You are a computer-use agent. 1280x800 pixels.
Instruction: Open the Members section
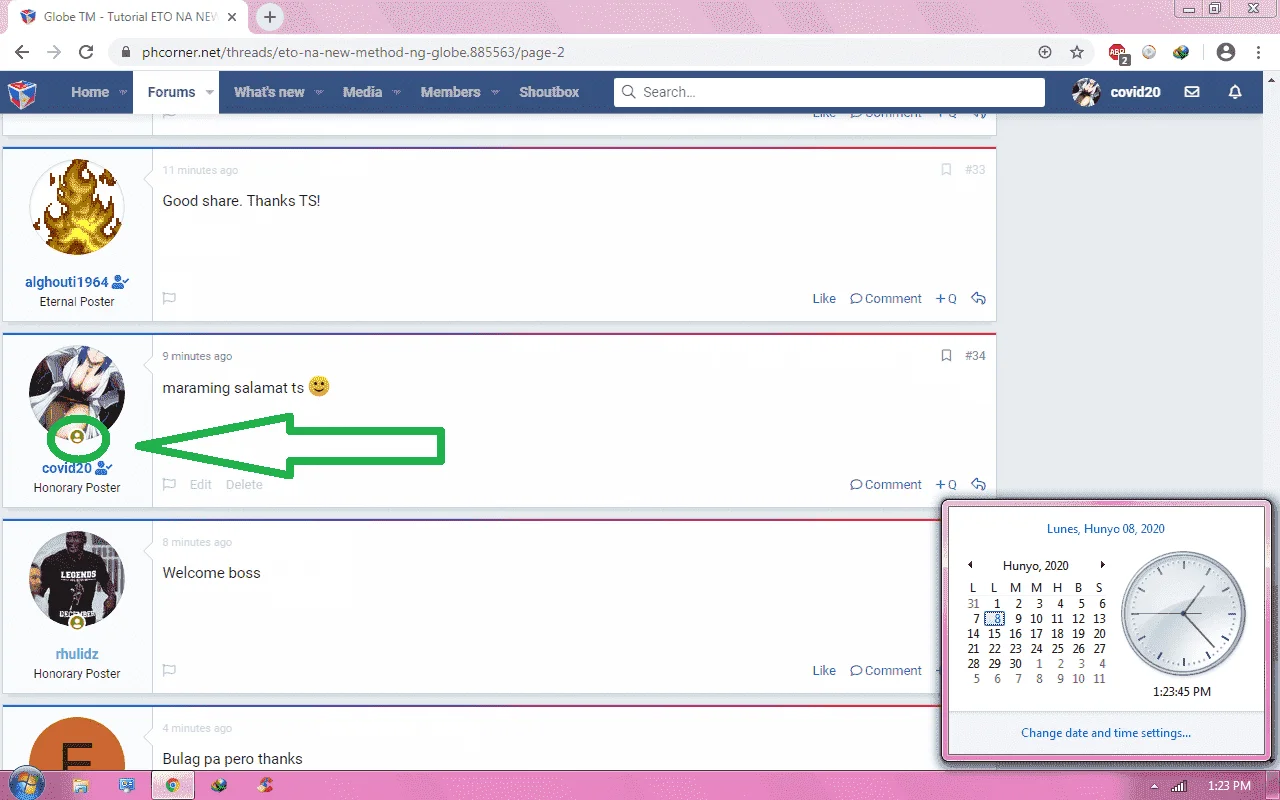tap(450, 92)
